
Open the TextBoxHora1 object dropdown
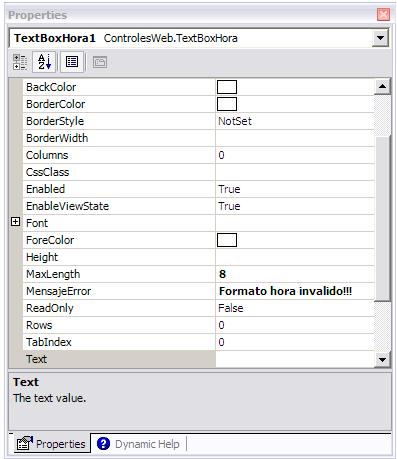tap(380, 38)
